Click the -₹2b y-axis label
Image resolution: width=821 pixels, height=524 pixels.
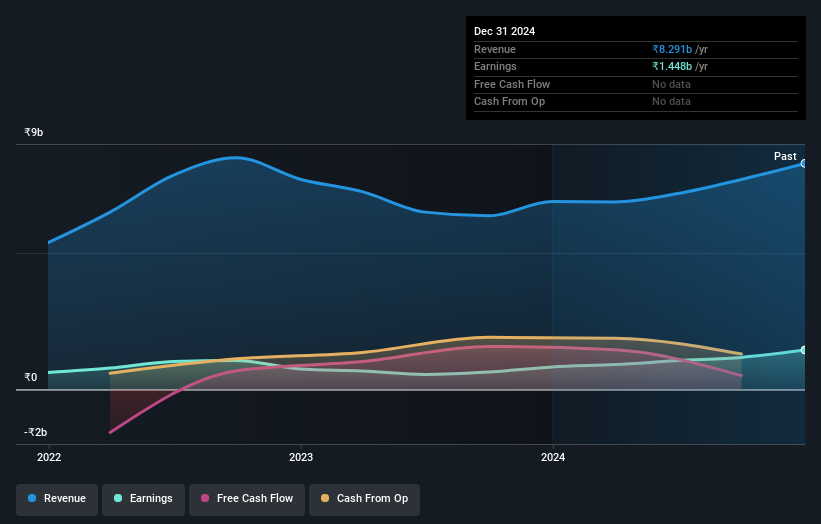[35, 432]
